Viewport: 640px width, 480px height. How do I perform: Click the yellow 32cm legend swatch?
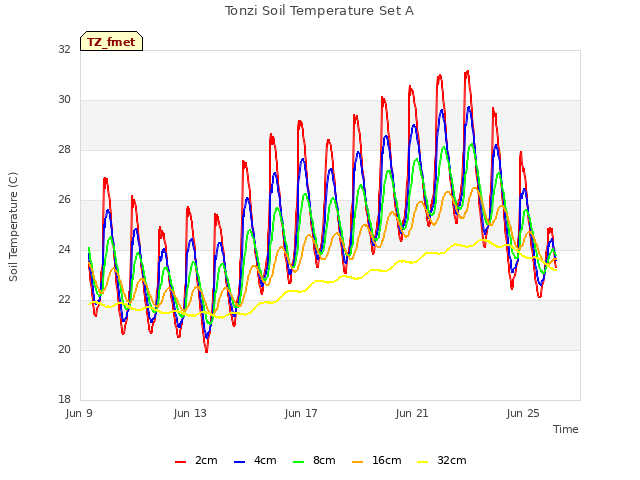pyautogui.click(x=423, y=462)
